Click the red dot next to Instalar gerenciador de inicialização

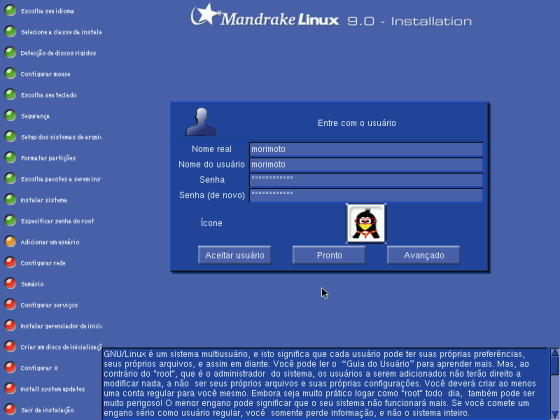coord(10,326)
